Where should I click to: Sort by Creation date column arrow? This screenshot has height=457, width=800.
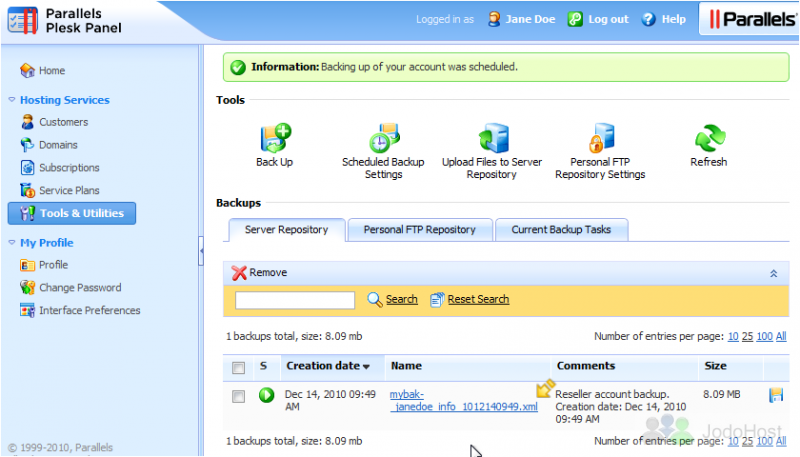pos(366,367)
